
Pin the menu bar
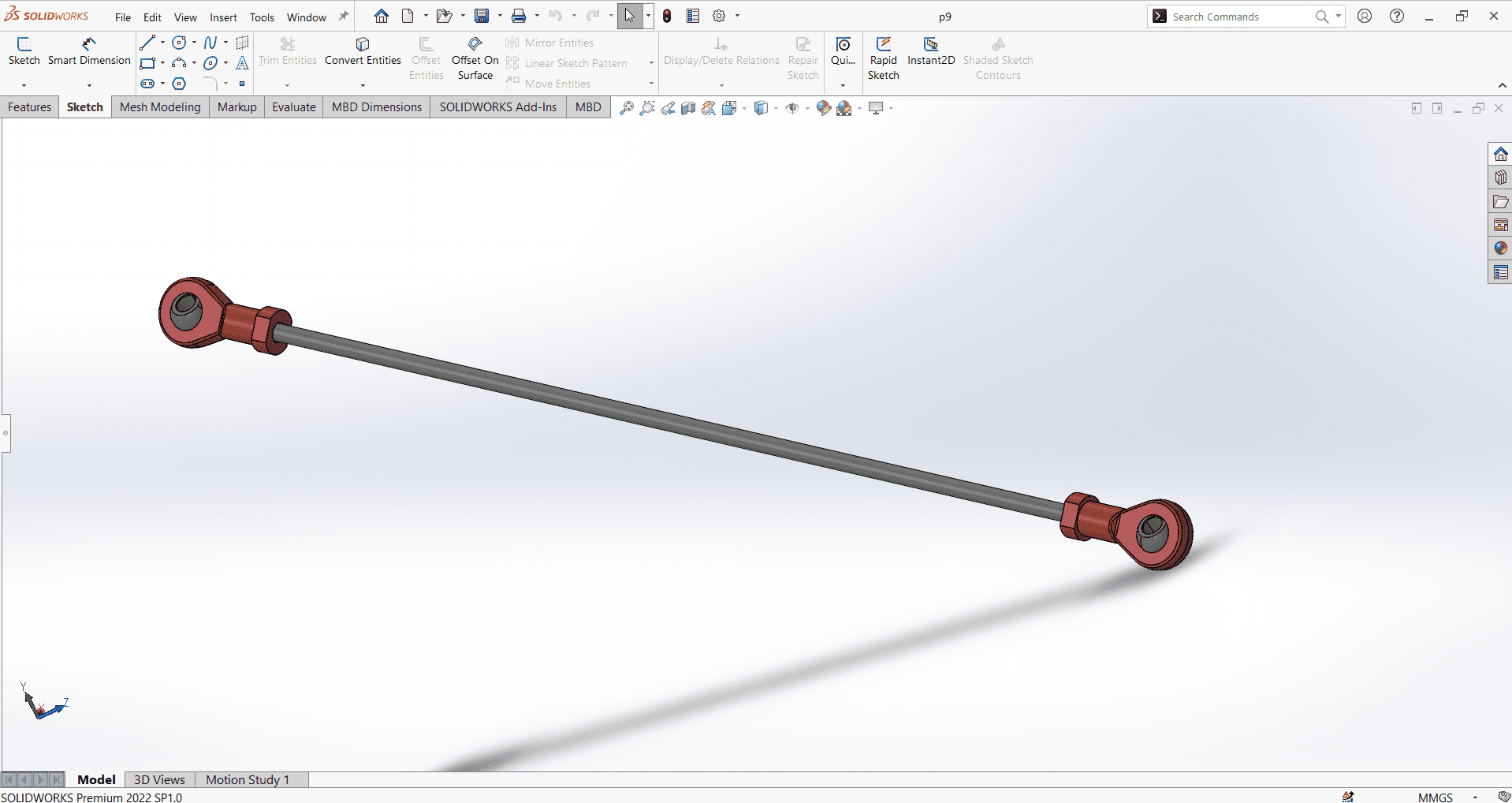click(344, 17)
